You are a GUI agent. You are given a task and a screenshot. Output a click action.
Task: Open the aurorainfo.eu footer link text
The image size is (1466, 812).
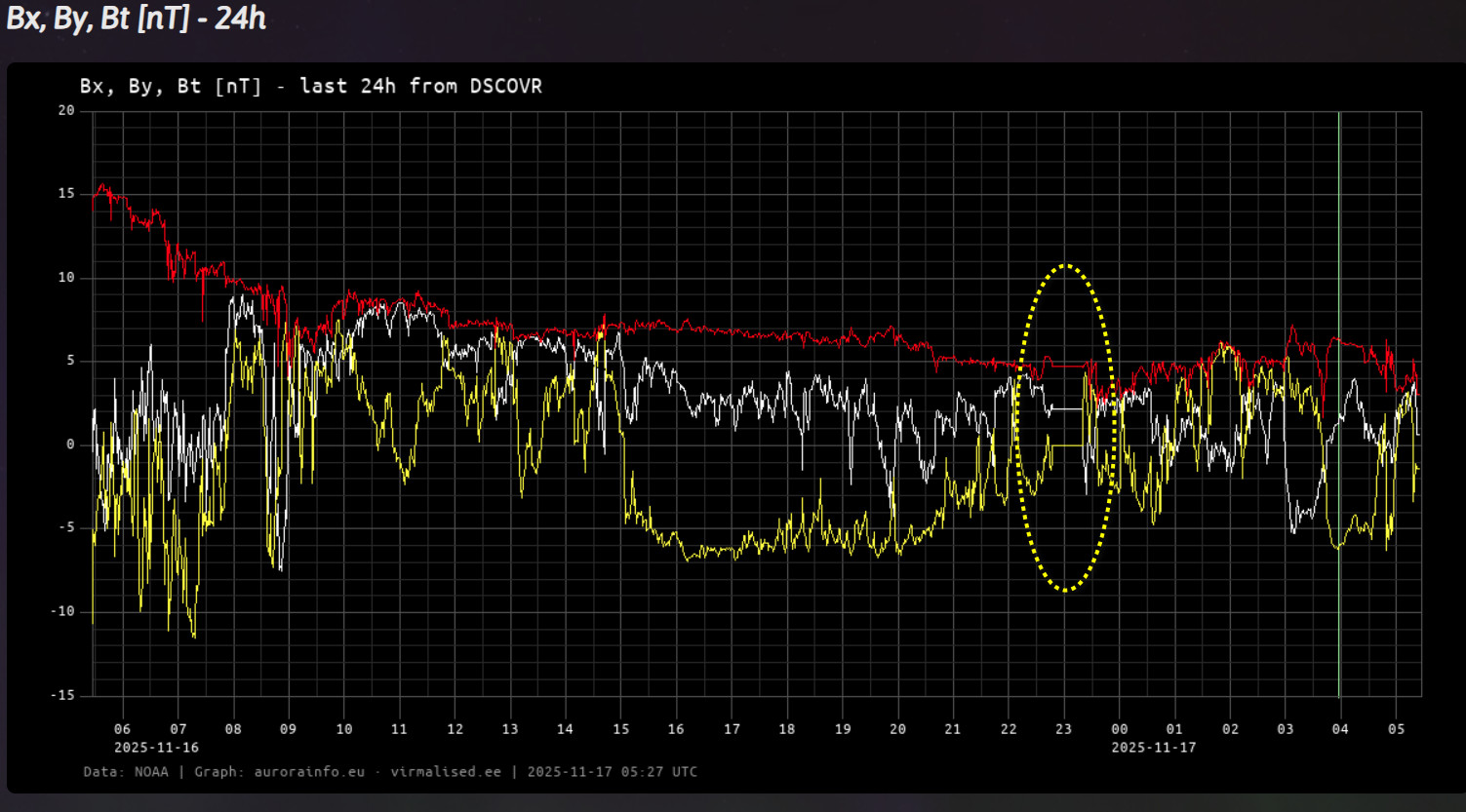click(309, 772)
